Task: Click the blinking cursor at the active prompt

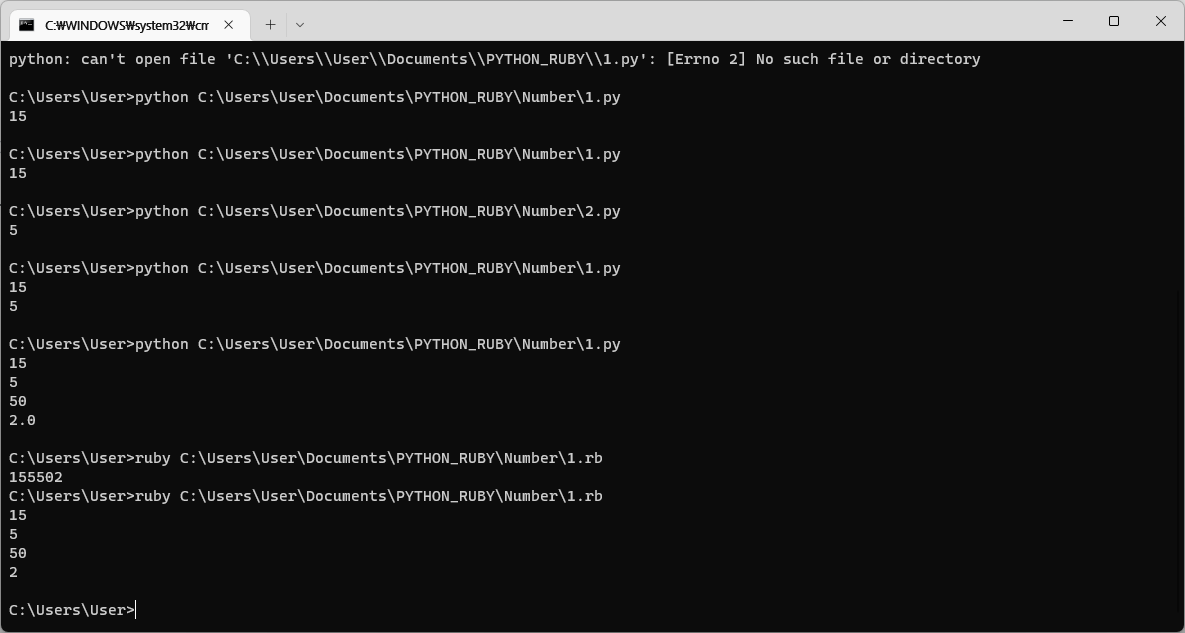Action: (135, 609)
